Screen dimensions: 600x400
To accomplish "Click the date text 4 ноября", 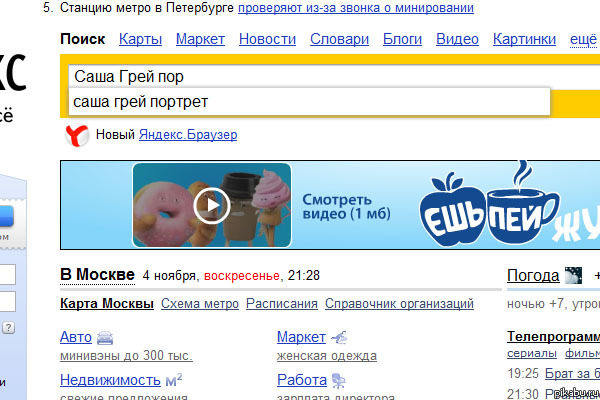I will tap(170, 276).
